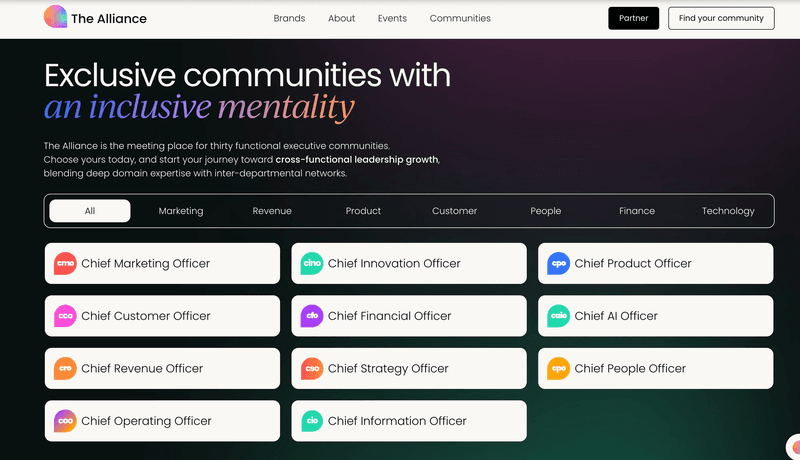Click the COO gradient badge icon
Image resolution: width=800 pixels, height=460 pixels.
[65, 421]
